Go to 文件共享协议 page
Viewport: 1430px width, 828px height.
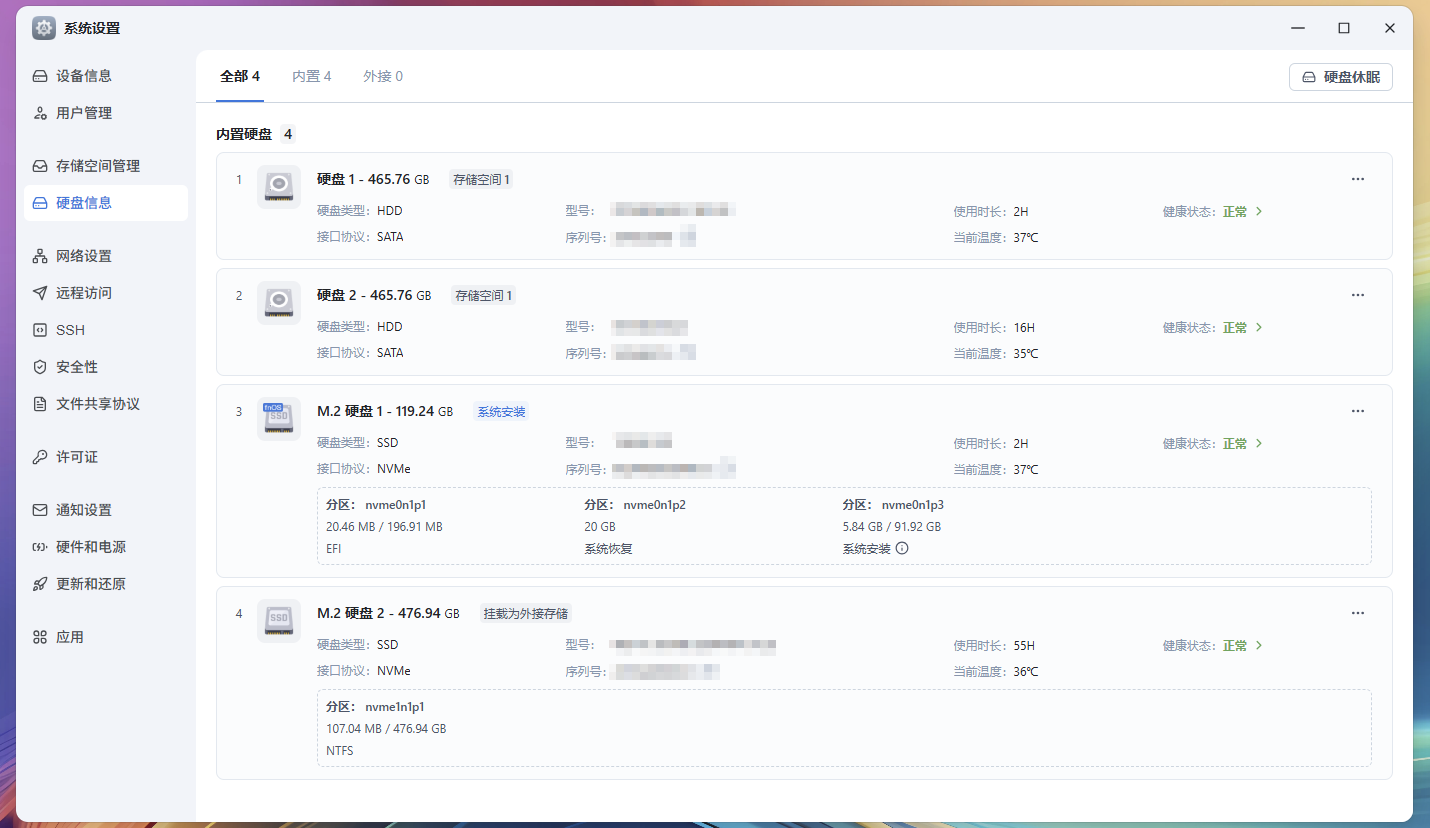(x=106, y=404)
